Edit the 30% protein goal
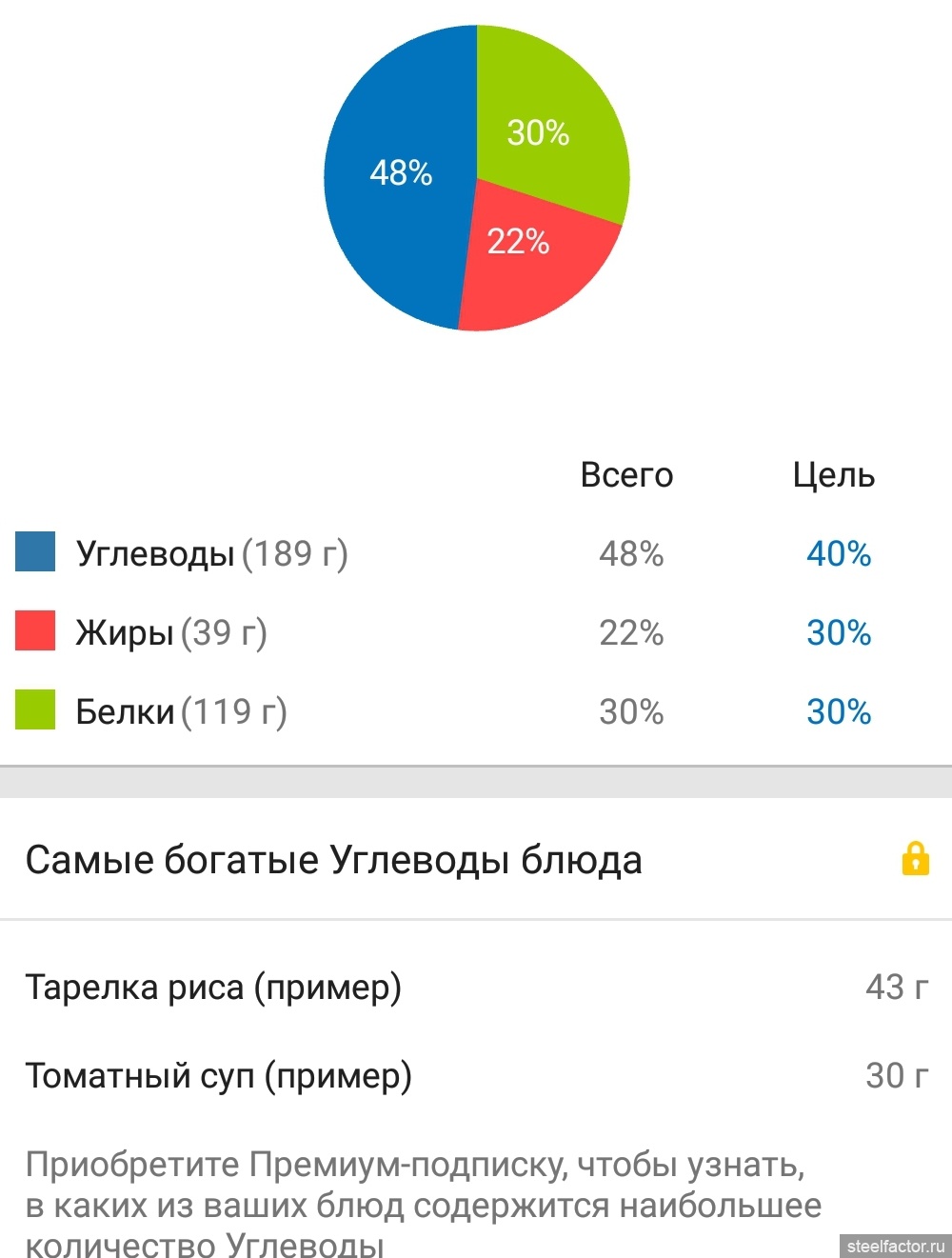This screenshot has width=952, height=1258. click(x=839, y=711)
